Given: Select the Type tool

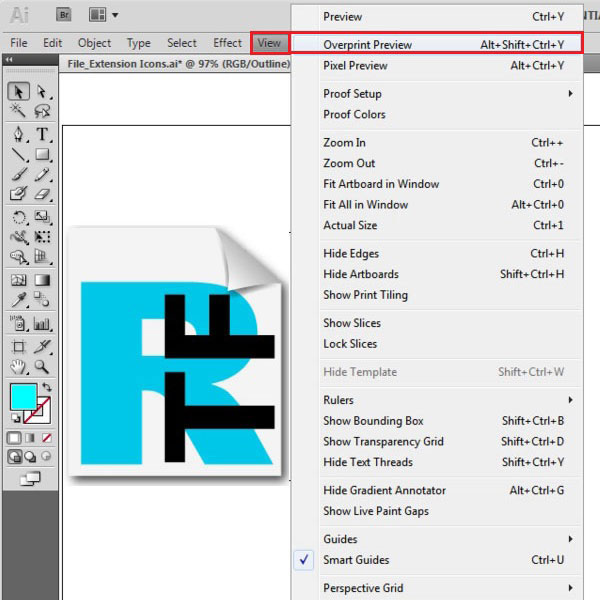Looking at the screenshot, I should tap(42, 134).
